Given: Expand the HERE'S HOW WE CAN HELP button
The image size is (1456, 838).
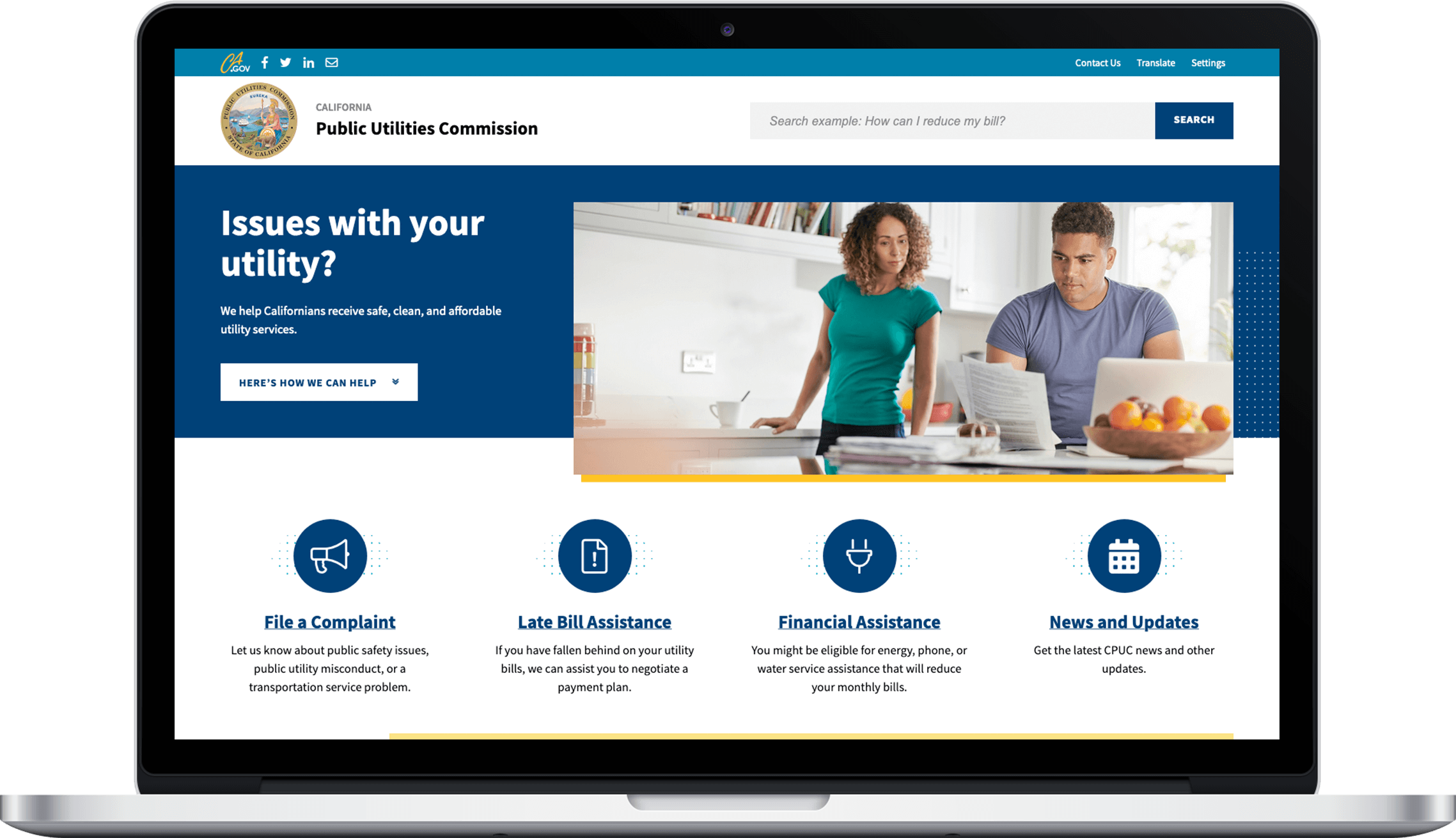Looking at the screenshot, I should coord(317,382).
